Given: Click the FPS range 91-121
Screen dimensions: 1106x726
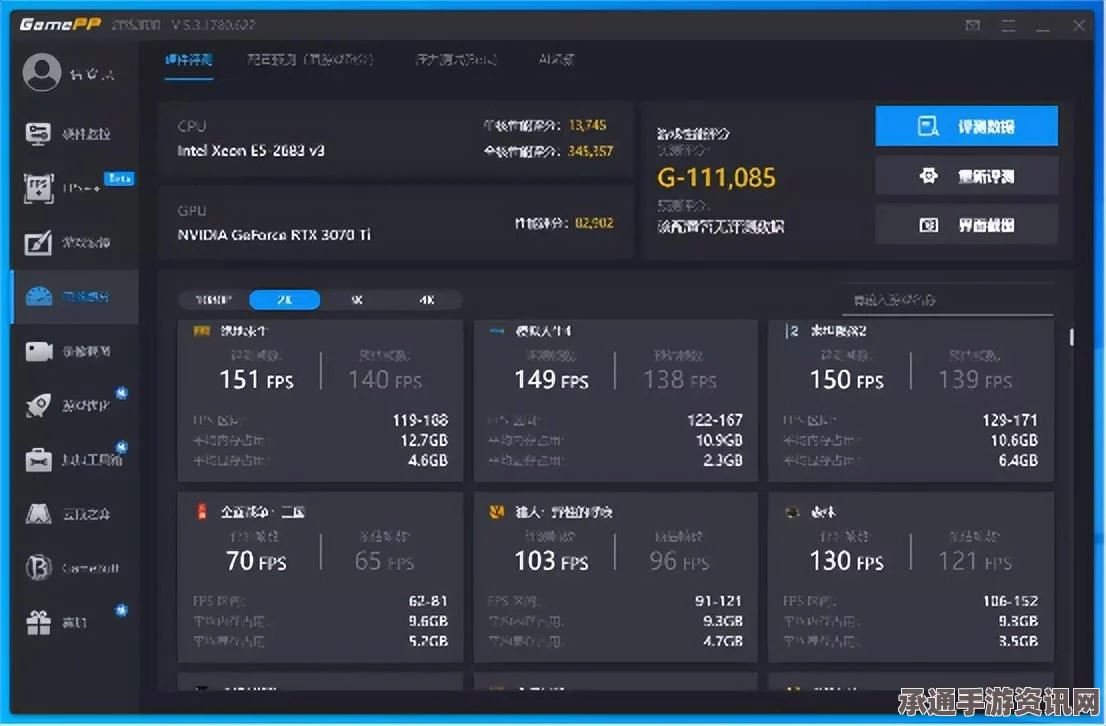Looking at the screenshot, I should coord(718,601).
